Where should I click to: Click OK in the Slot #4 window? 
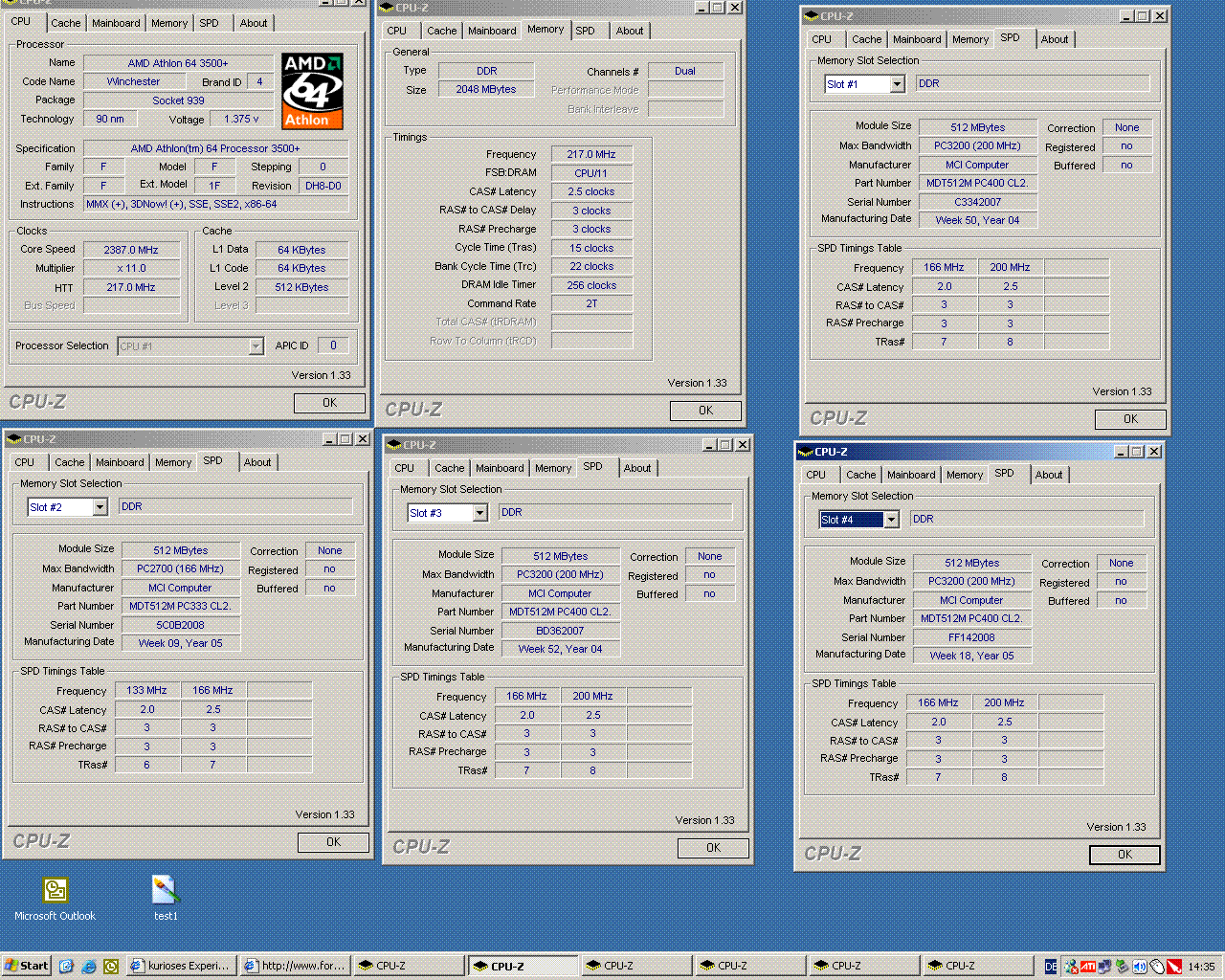pyautogui.click(x=1125, y=855)
